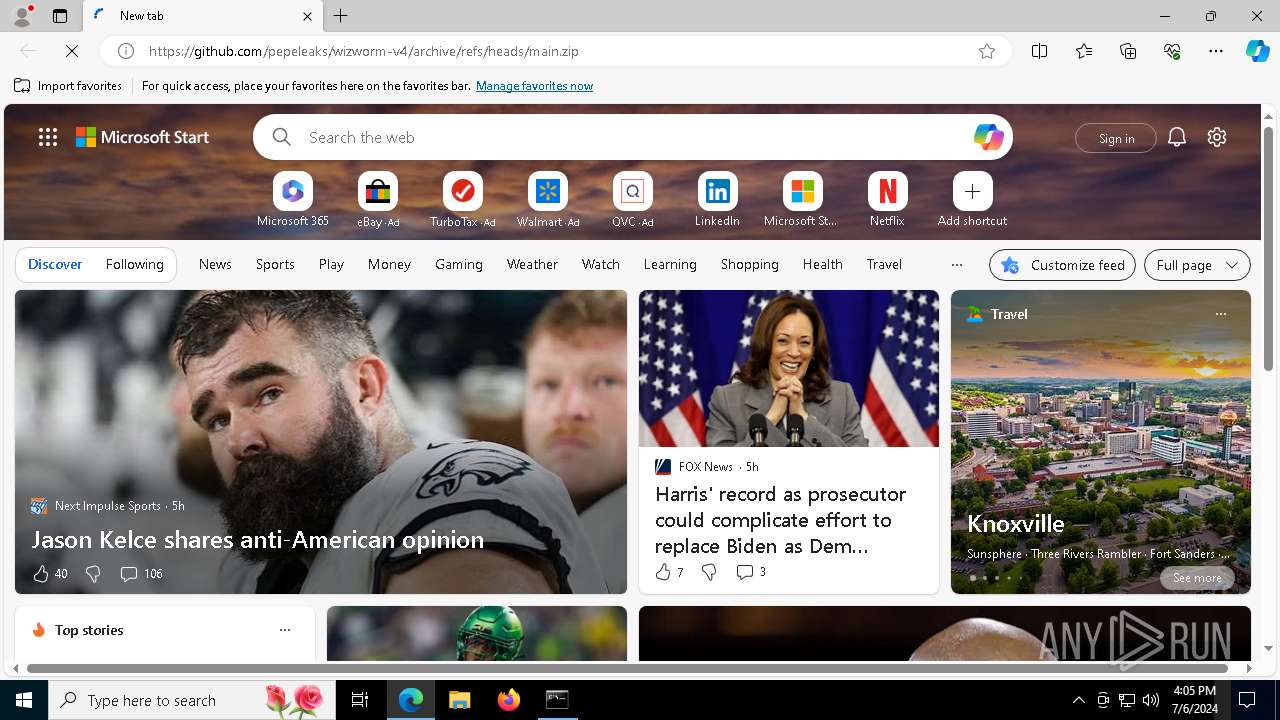This screenshot has height=720, width=1280.
Task: Toggle split screen view
Action: [1039, 51]
